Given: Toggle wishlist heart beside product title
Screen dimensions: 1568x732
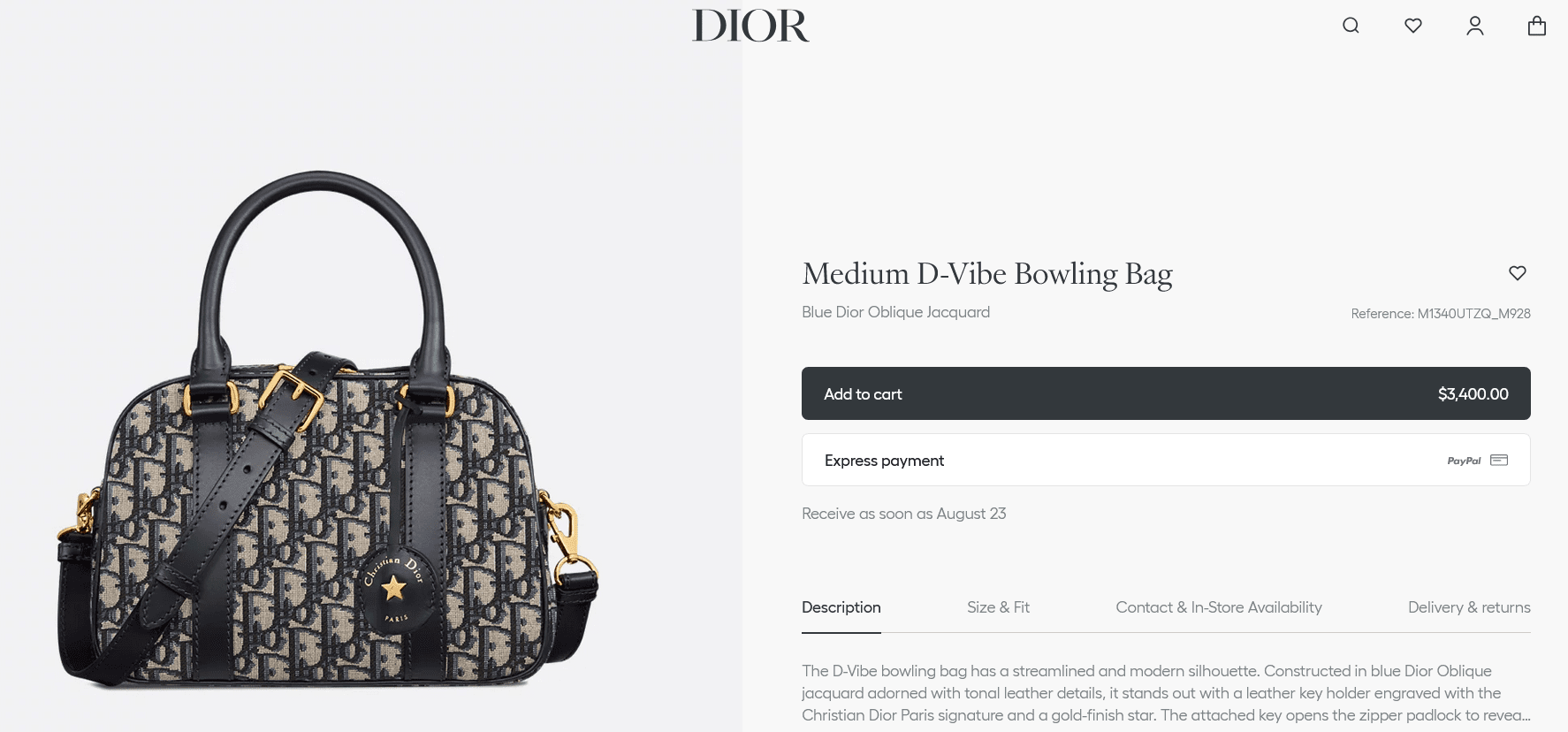Looking at the screenshot, I should pyautogui.click(x=1518, y=273).
